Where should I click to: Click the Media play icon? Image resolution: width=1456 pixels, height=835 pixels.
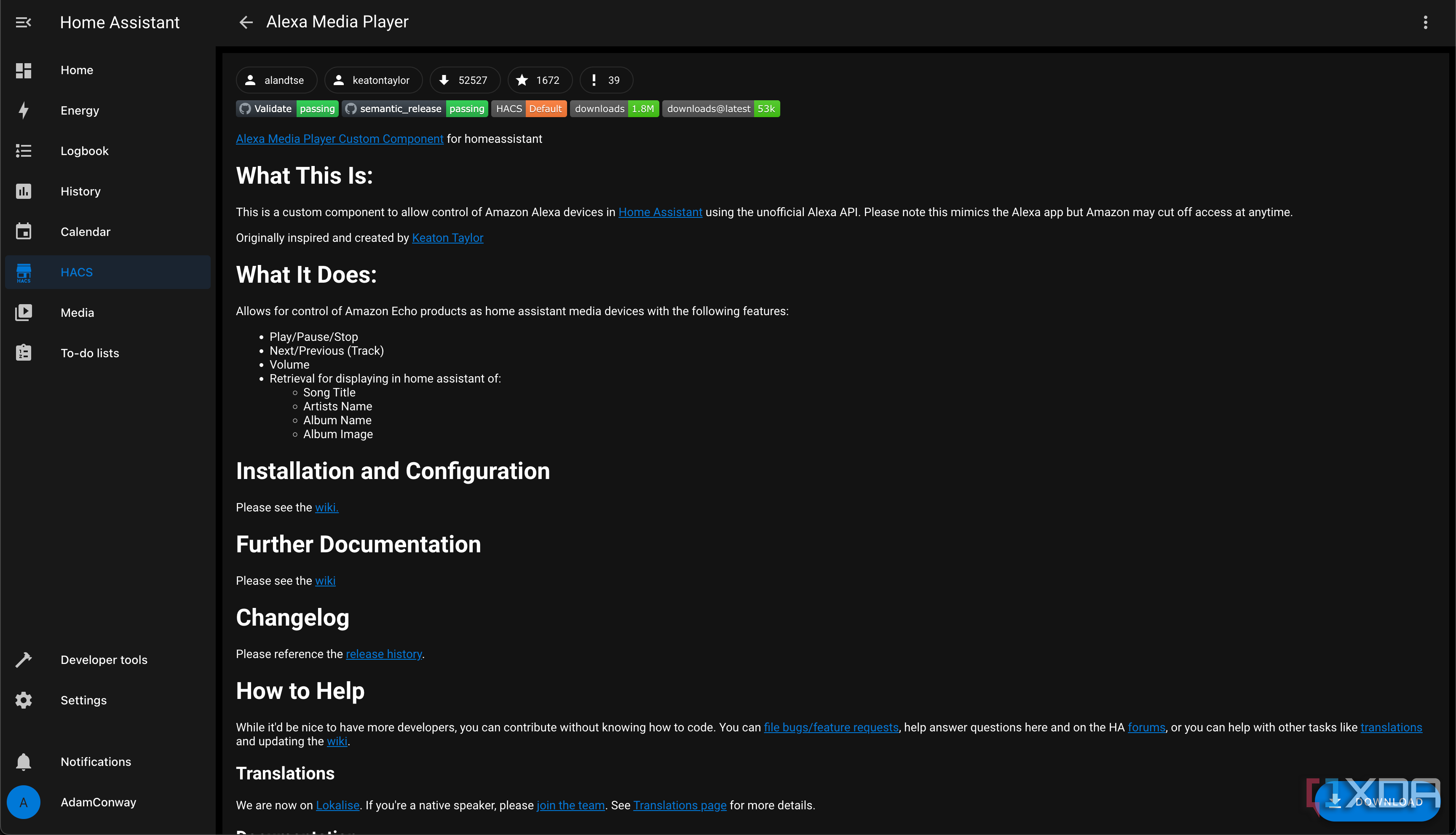[24, 313]
